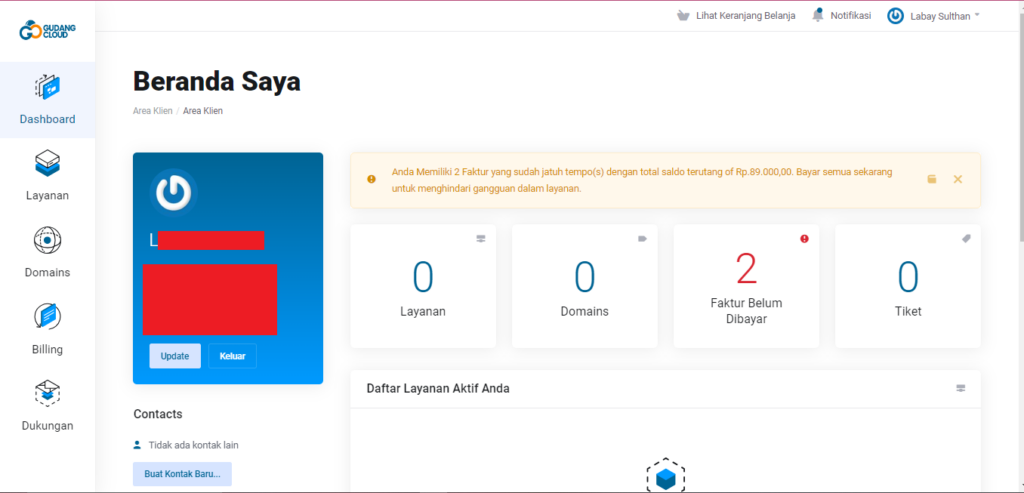Collapse the Daftar Layanan Aktif panel icon
The image size is (1024, 493).
tap(961, 388)
